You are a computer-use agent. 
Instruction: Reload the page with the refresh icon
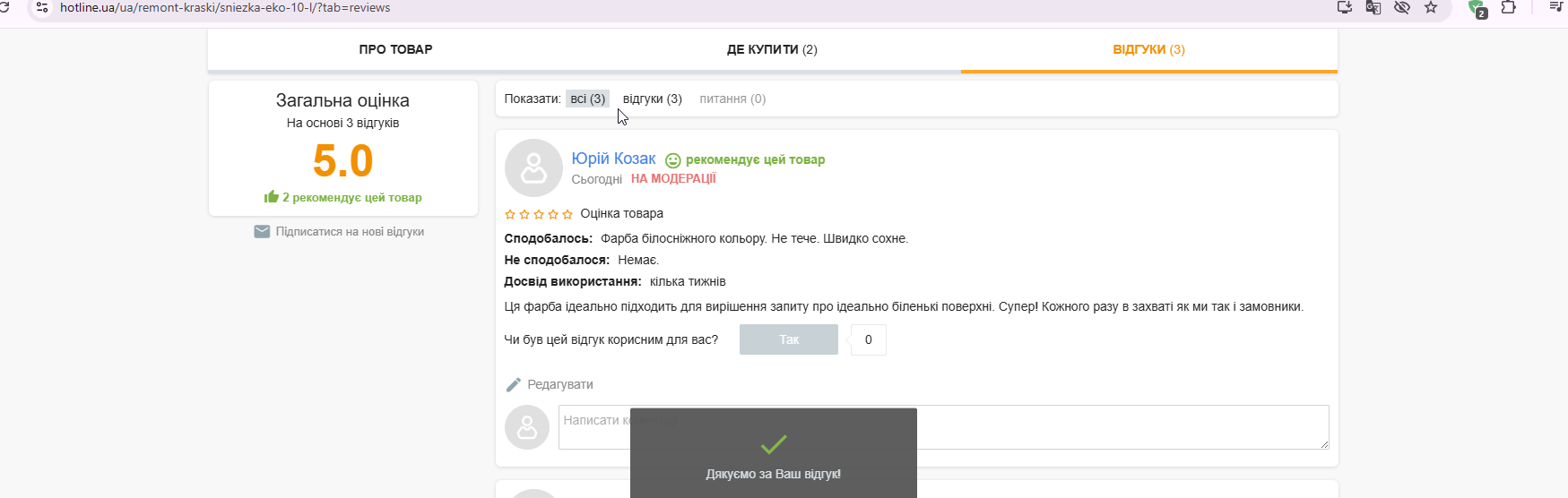[4, 7]
